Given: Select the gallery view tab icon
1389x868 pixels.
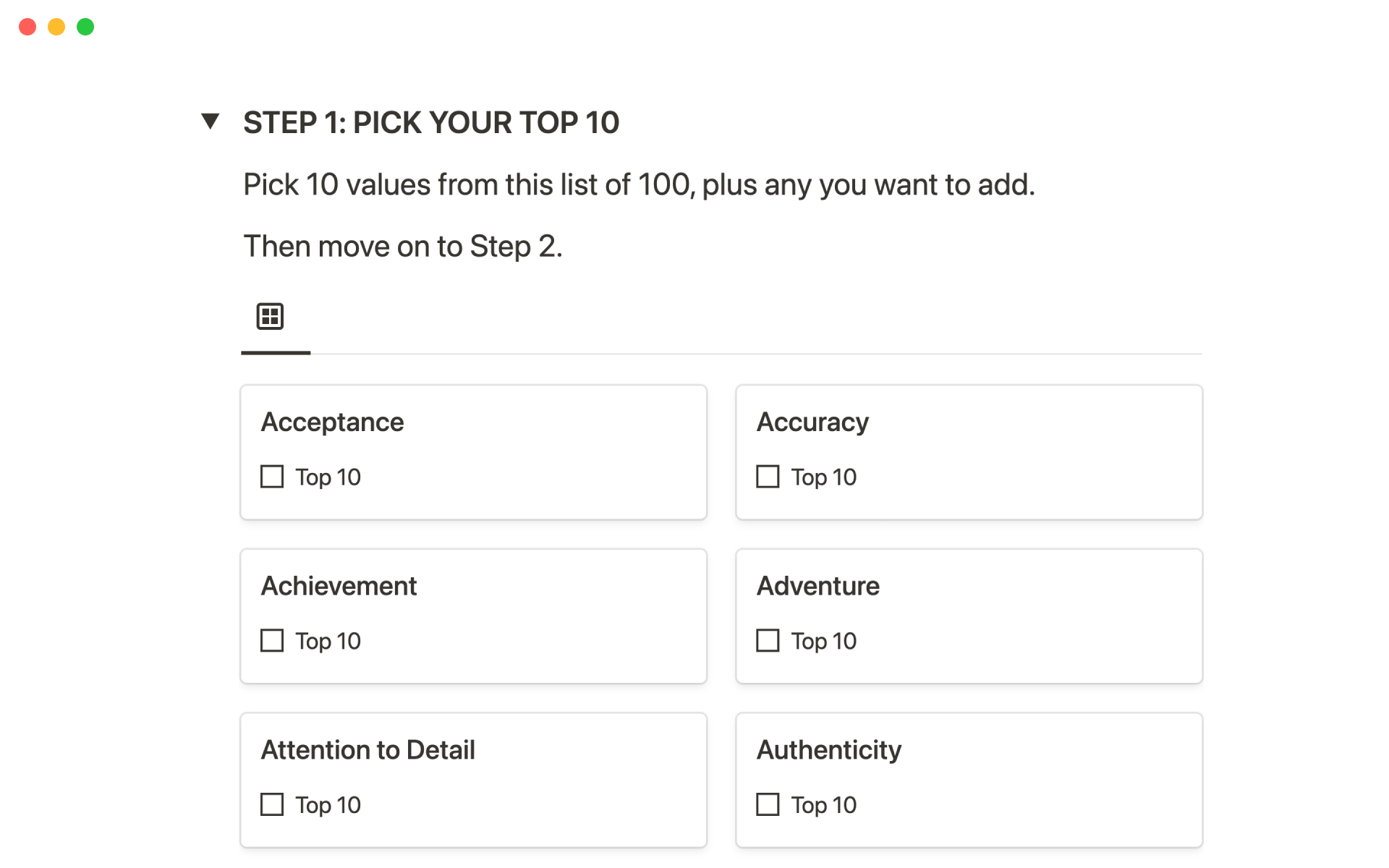Looking at the screenshot, I should pyautogui.click(x=270, y=317).
